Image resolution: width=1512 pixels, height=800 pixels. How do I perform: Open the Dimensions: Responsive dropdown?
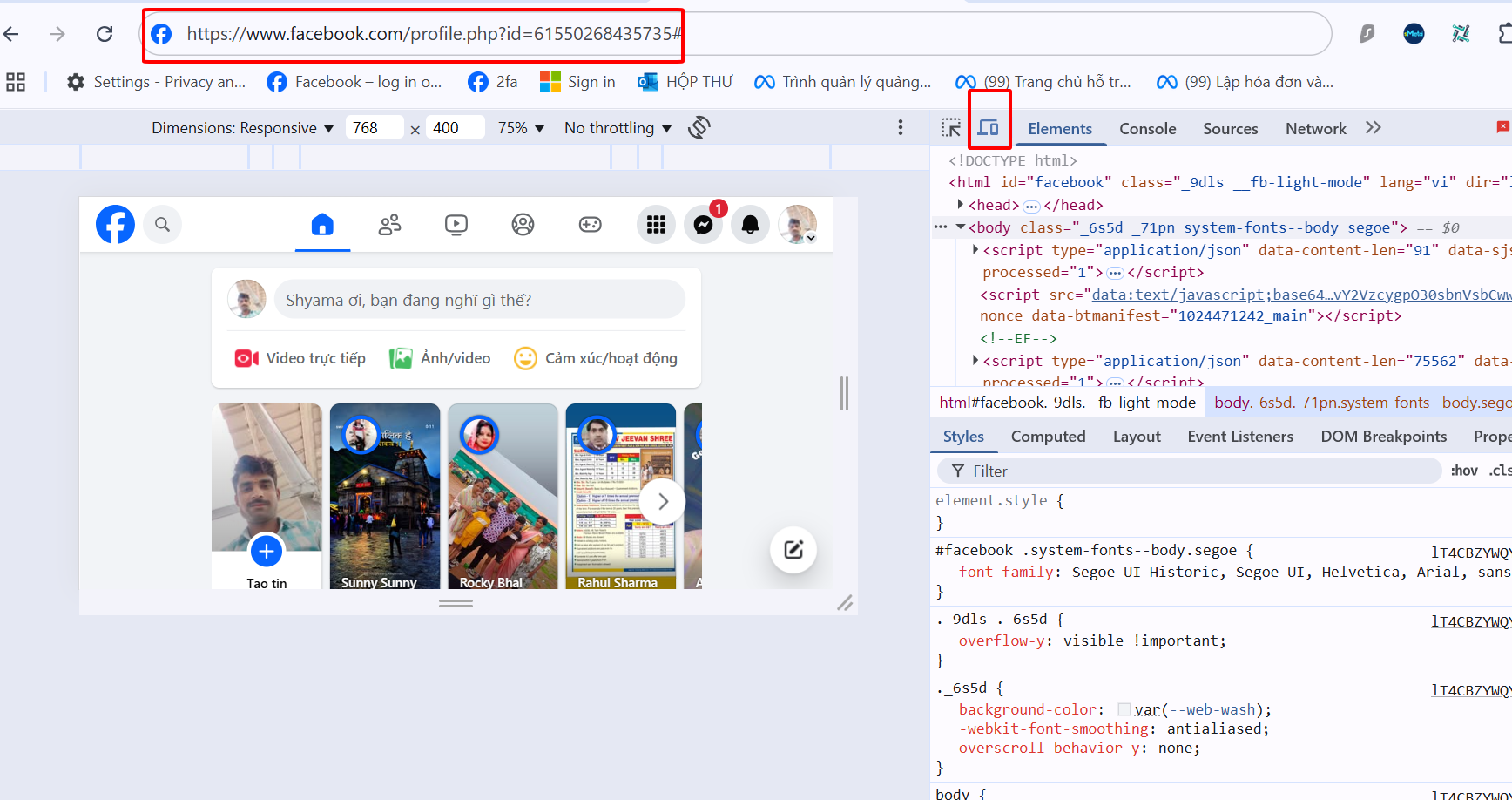point(242,128)
